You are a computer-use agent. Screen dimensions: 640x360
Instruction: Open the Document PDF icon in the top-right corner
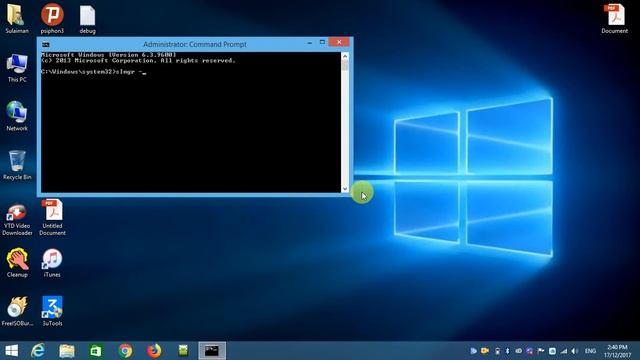614,18
